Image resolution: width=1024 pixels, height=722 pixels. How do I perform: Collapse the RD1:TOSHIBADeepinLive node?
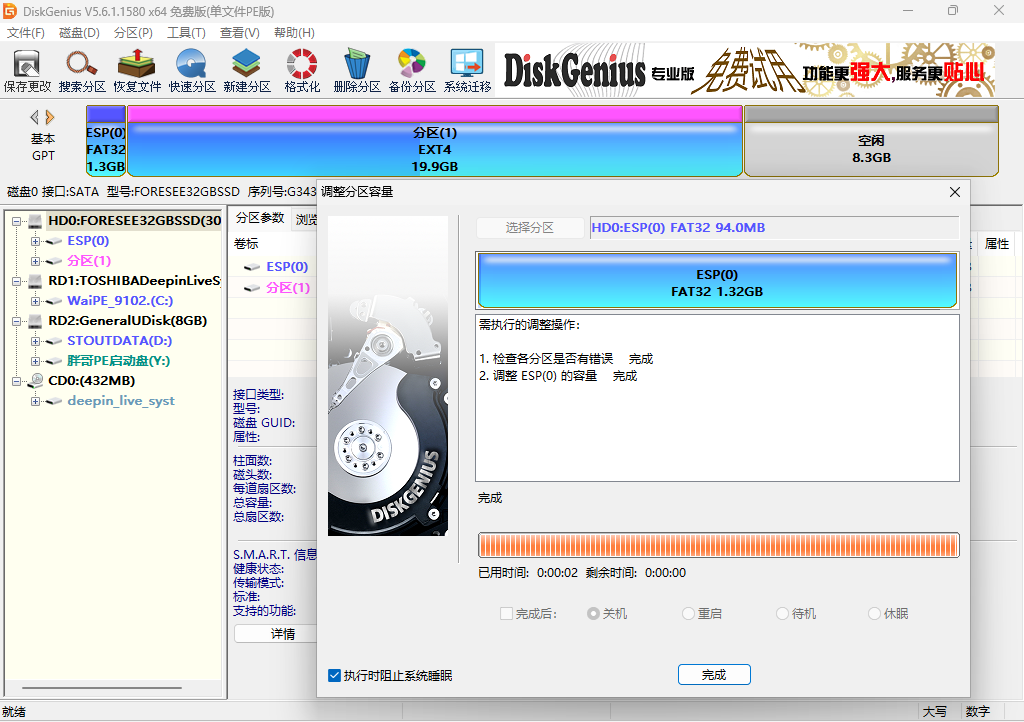tap(16, 281)
